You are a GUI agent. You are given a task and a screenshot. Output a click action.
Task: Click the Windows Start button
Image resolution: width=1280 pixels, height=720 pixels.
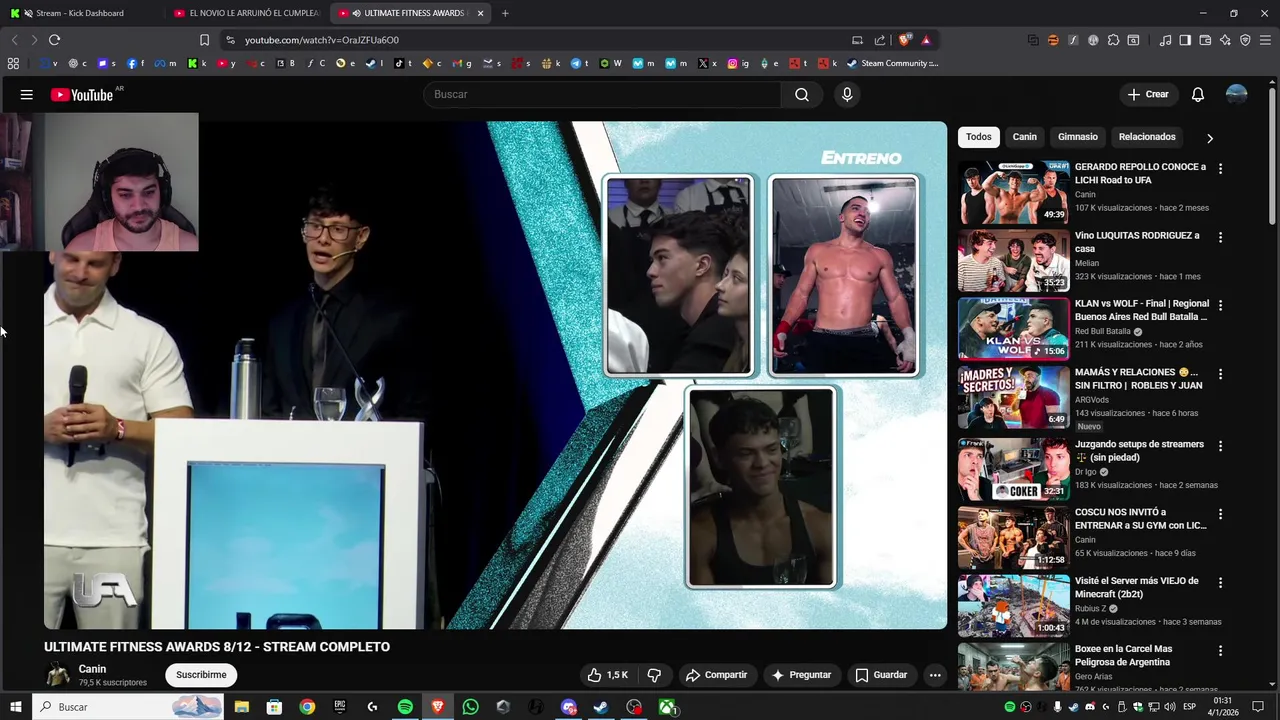coord(15,707)
